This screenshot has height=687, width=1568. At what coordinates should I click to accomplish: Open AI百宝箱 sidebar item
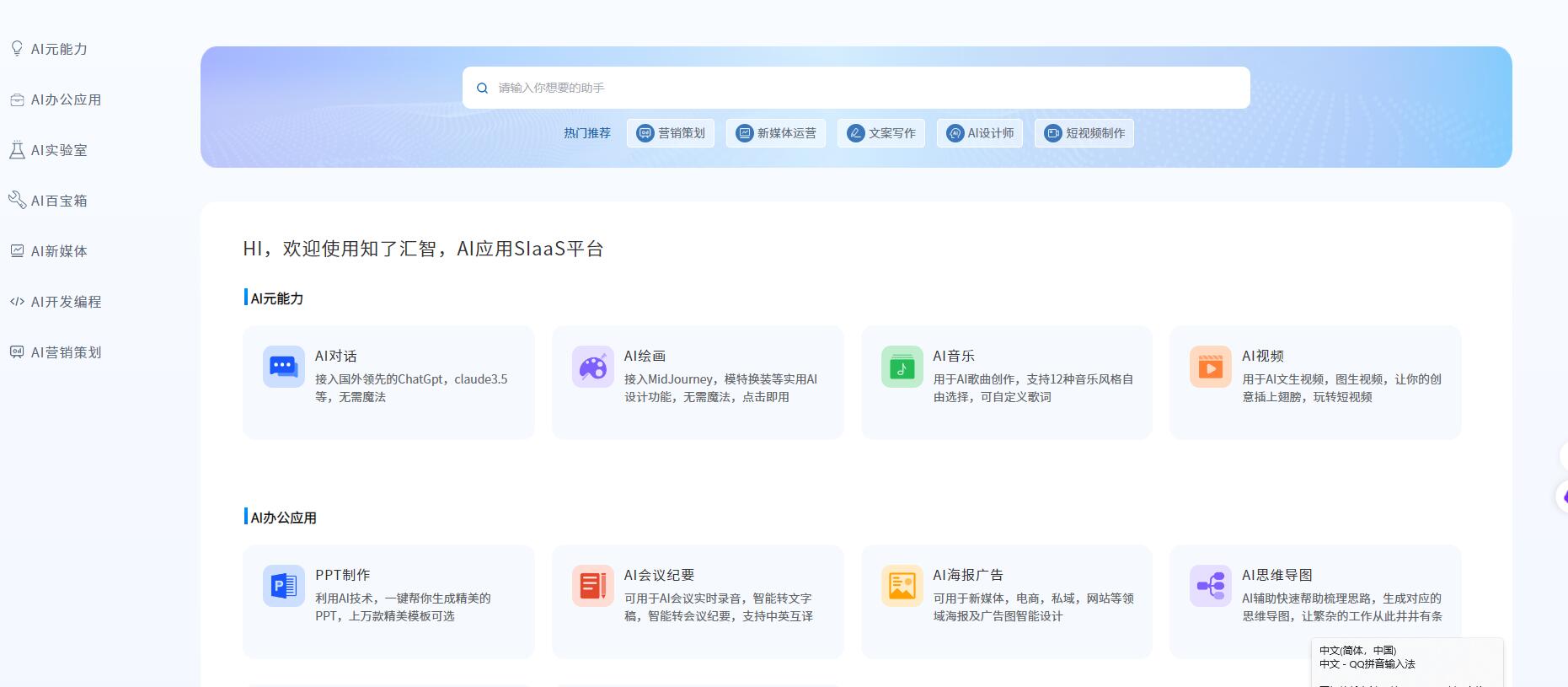point(59,201)
